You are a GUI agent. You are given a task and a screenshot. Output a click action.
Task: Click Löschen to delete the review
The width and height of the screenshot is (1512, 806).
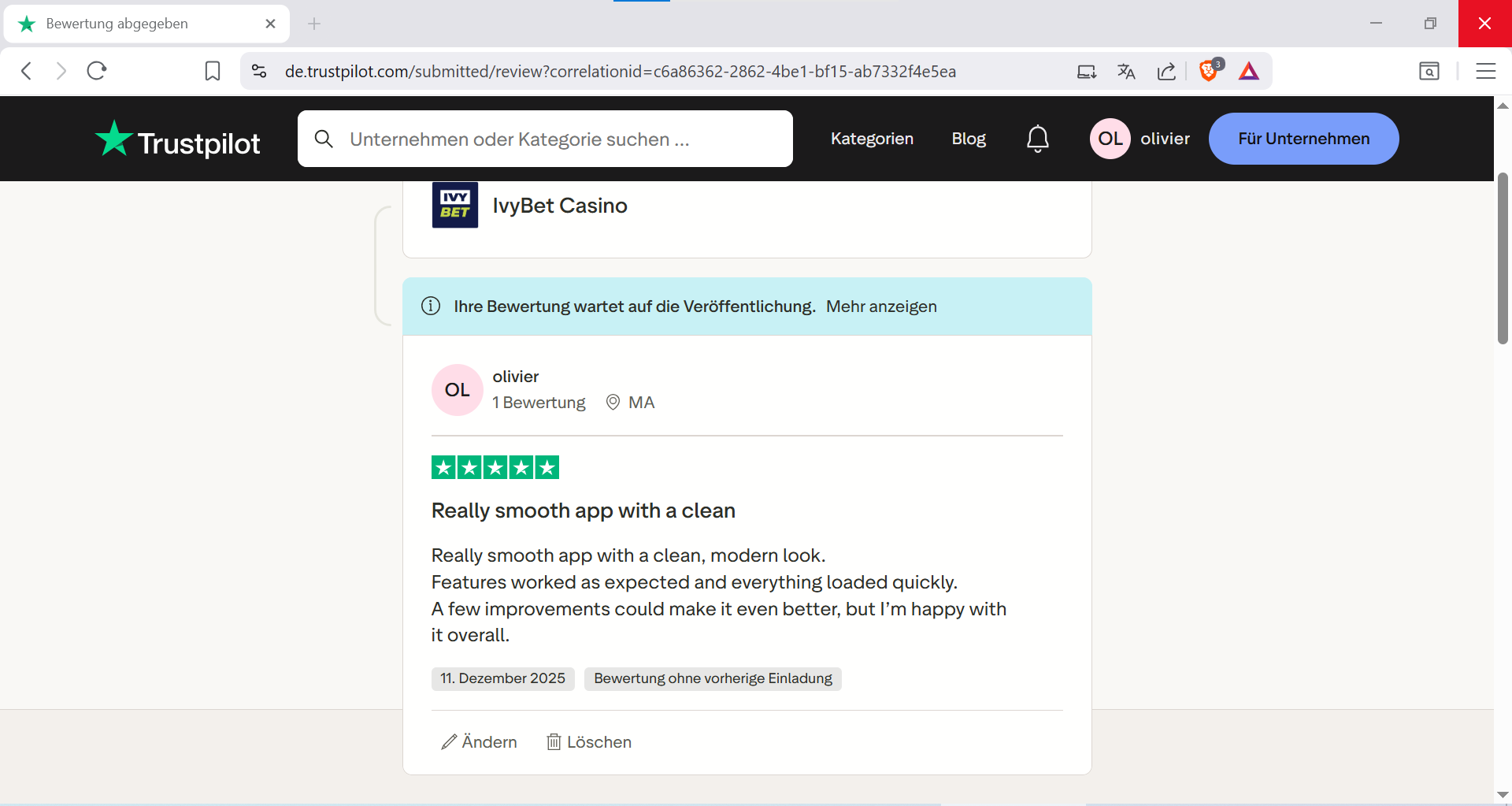pyautogui.click(x=589, y=742)
